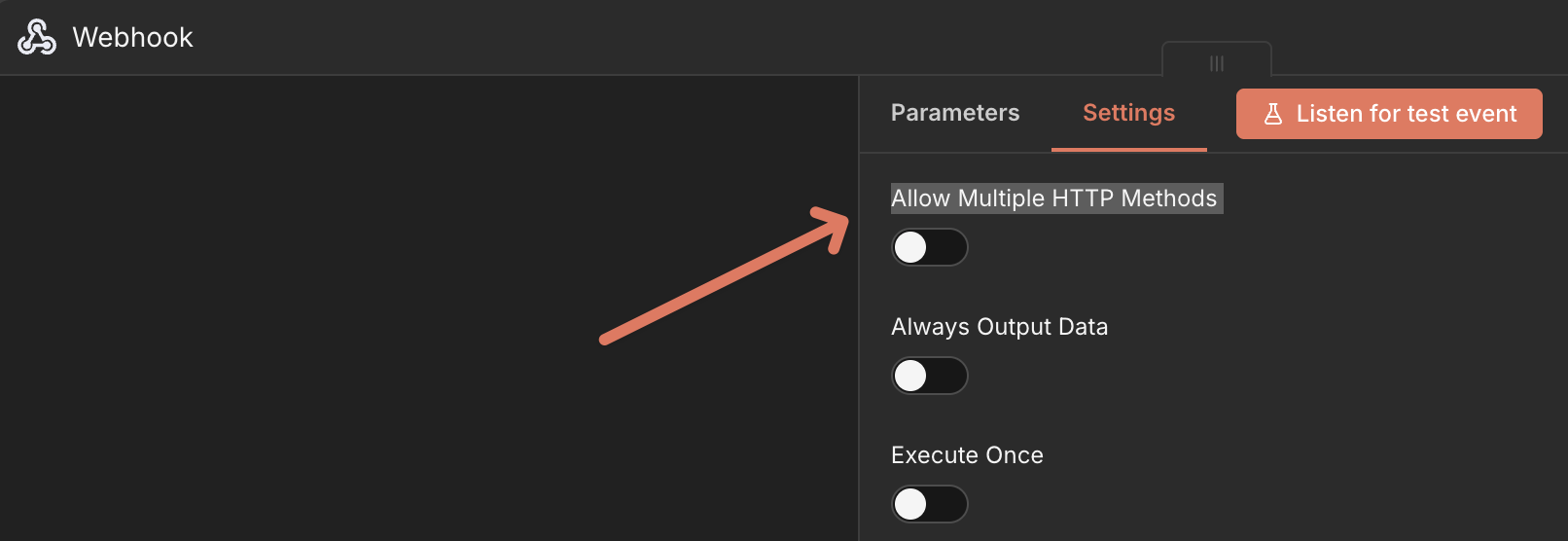
Task: Grab the panel drag handle icon
Action: [1216, 63]
